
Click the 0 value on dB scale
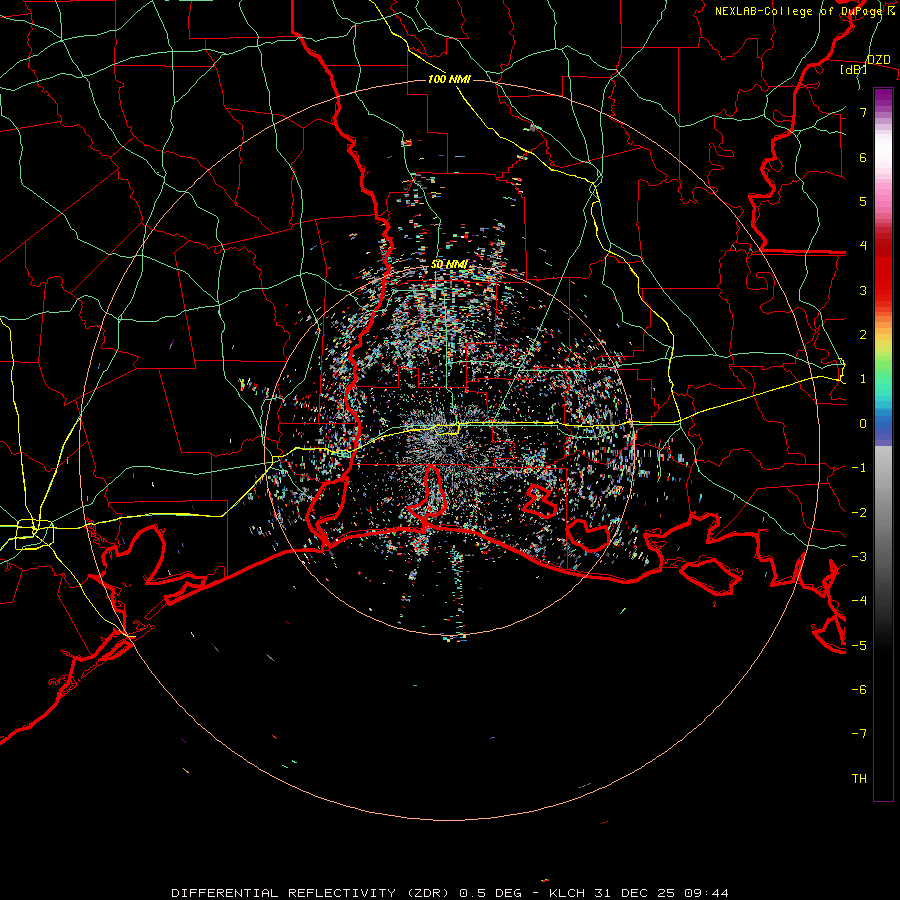point(863,424)
